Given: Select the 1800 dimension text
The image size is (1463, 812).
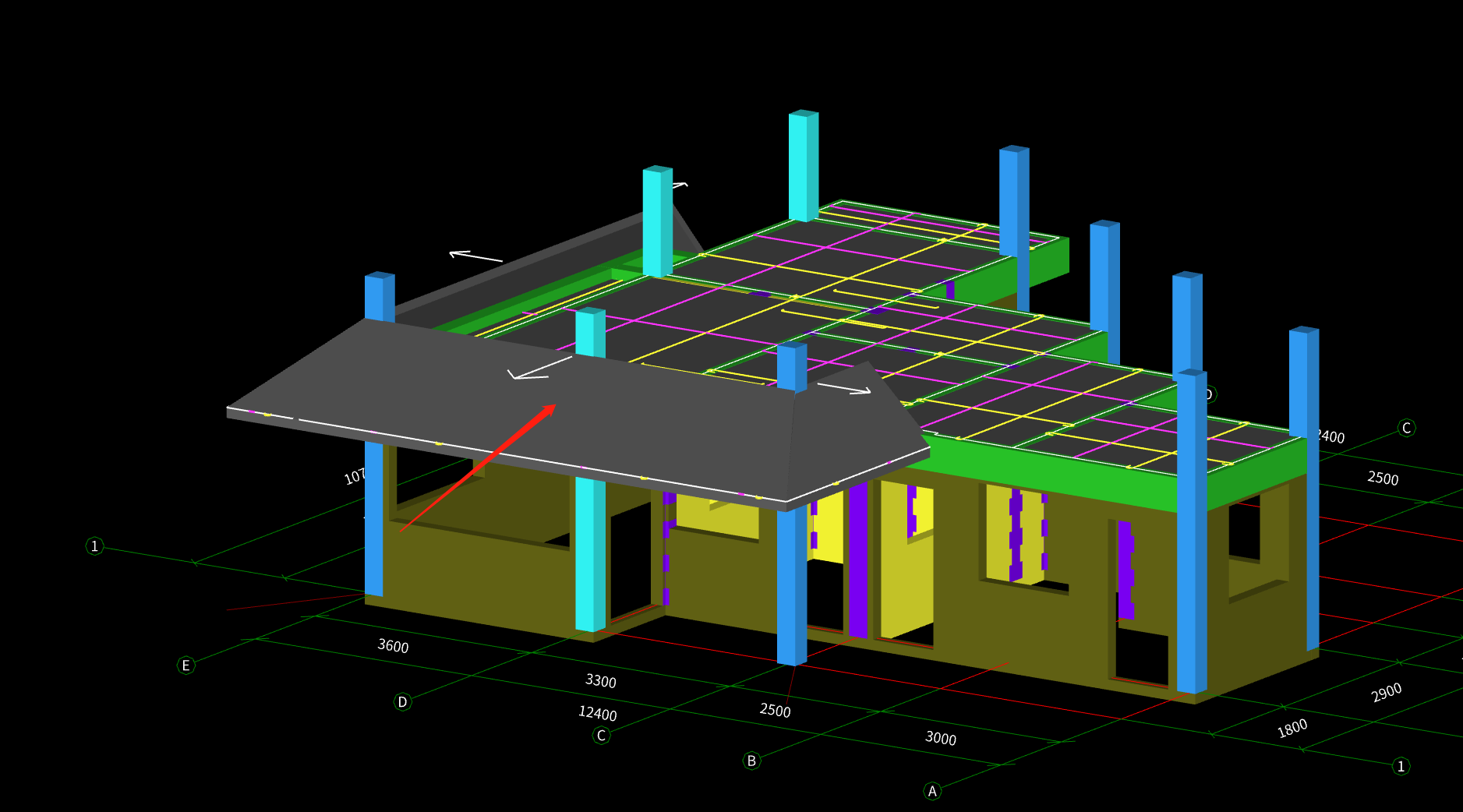Looking at the screenshot, I should (x=1292, y=728).
